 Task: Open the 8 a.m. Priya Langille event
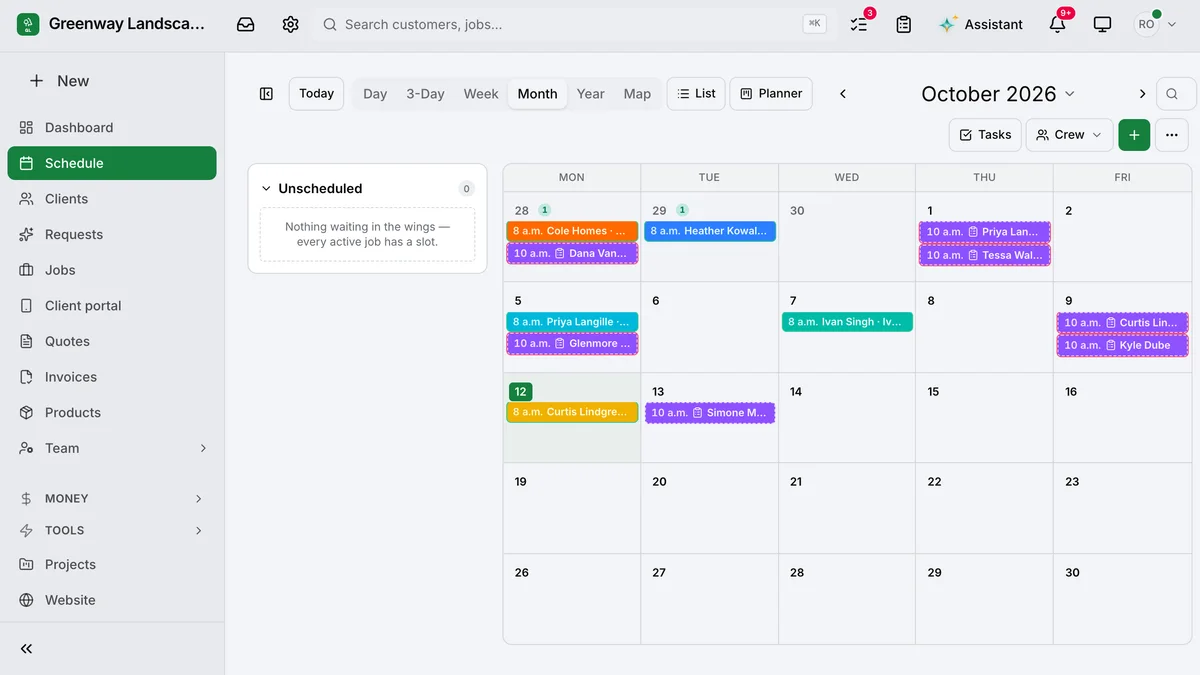click(x=572, y=322)
